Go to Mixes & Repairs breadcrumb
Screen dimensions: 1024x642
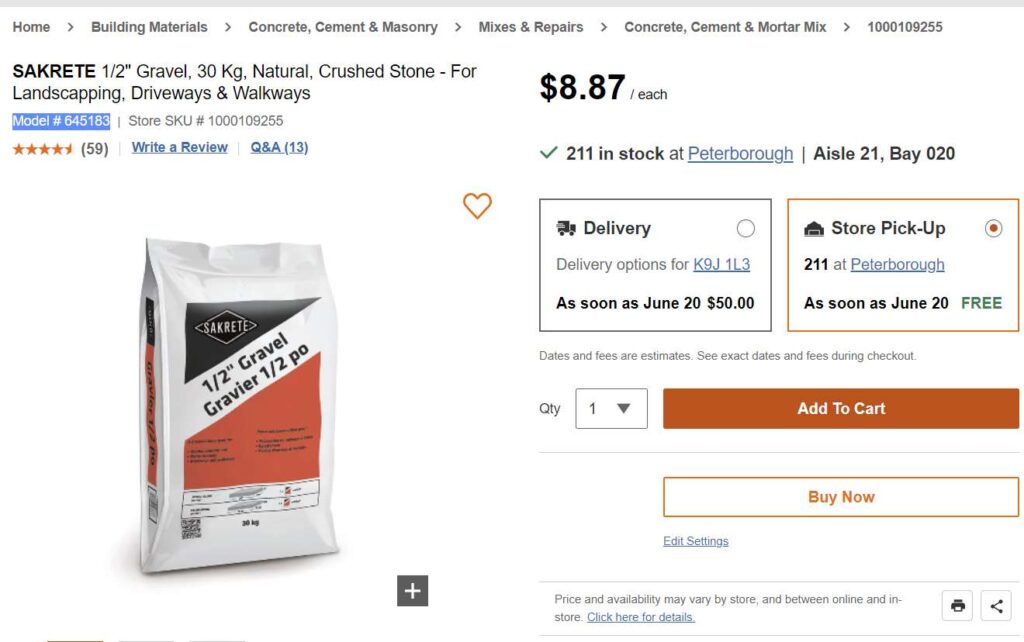tap(530, 27)
